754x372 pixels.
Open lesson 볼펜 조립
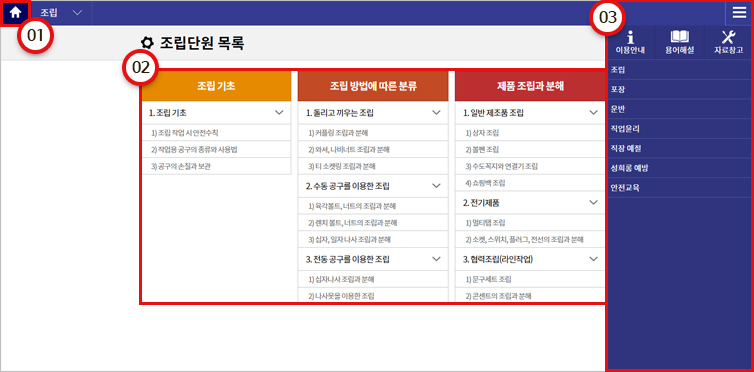530,149
